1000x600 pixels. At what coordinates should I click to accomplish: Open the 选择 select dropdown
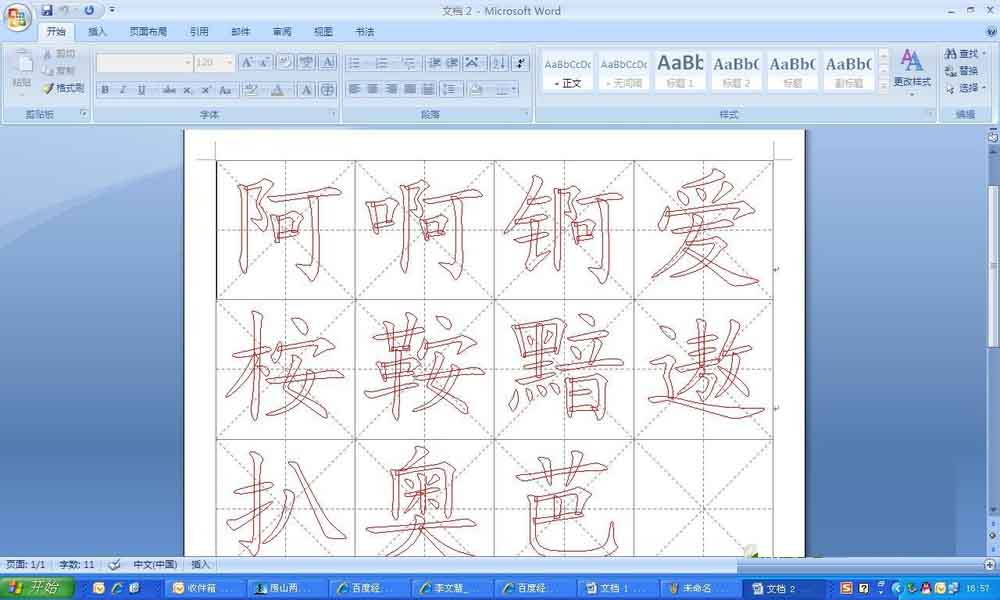965,88
